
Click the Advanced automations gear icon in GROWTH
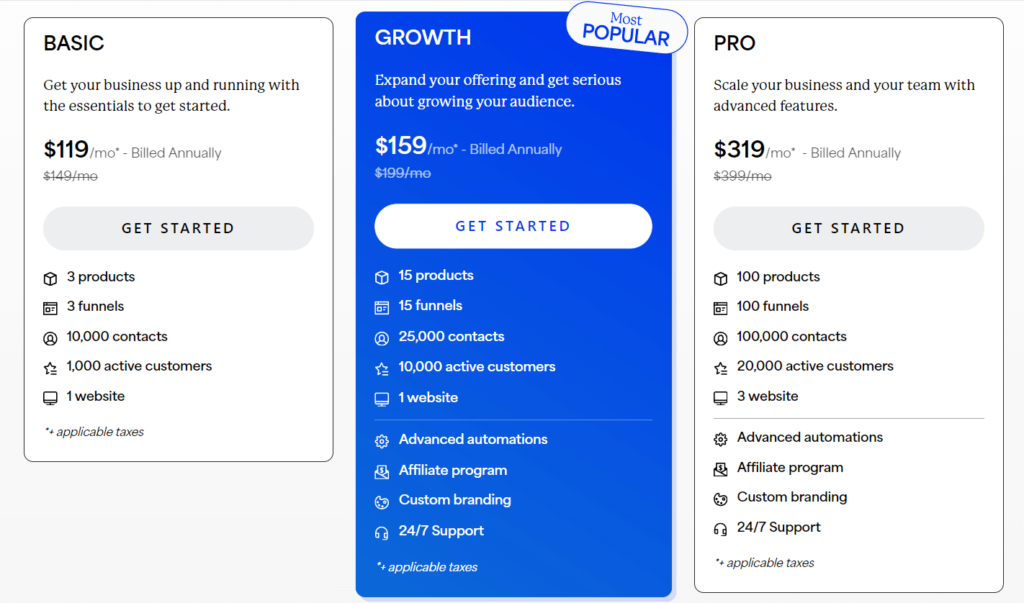tap(381, 440)
